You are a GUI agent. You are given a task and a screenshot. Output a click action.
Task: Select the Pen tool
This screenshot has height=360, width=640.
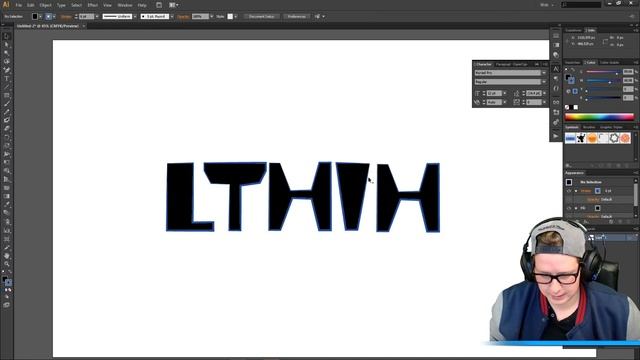[7, 70]
